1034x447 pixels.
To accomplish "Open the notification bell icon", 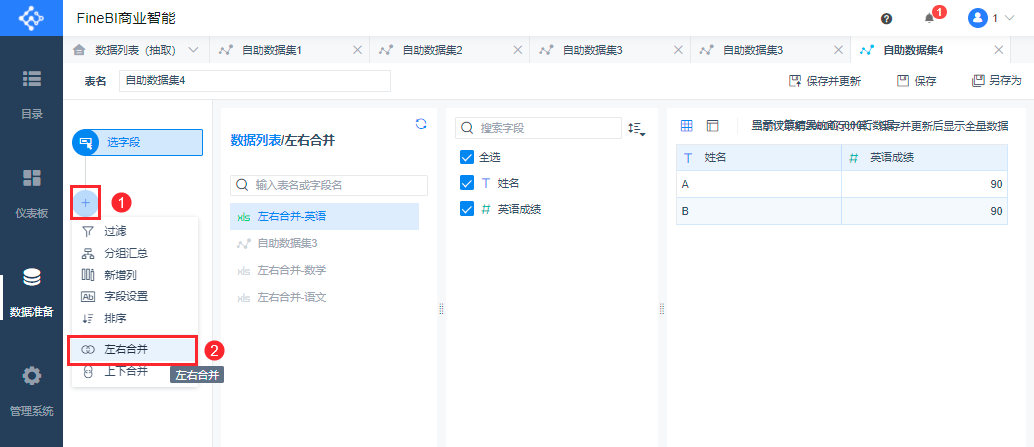I will pyautogui.click(x=929, y=18).
